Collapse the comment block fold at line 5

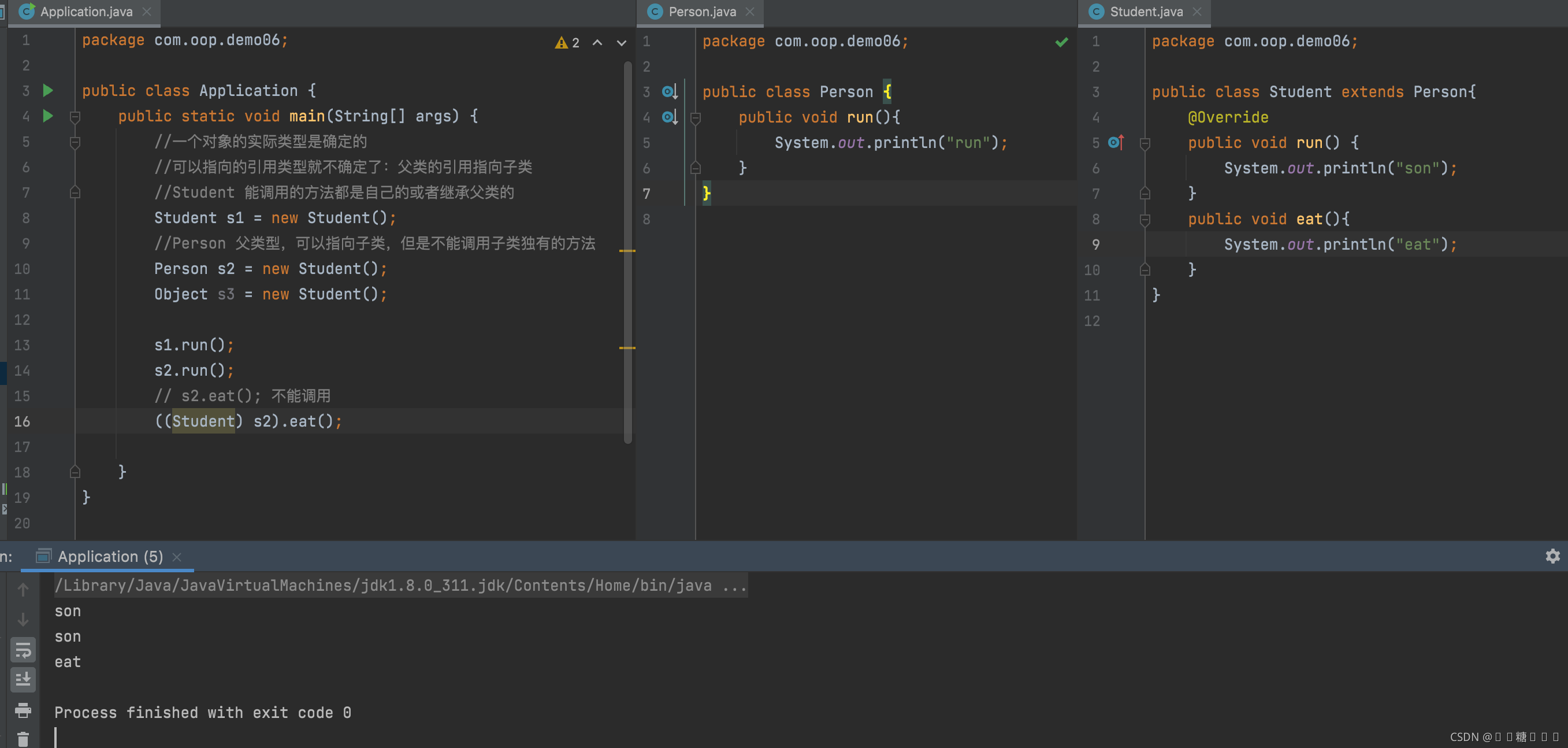(75, 142)
